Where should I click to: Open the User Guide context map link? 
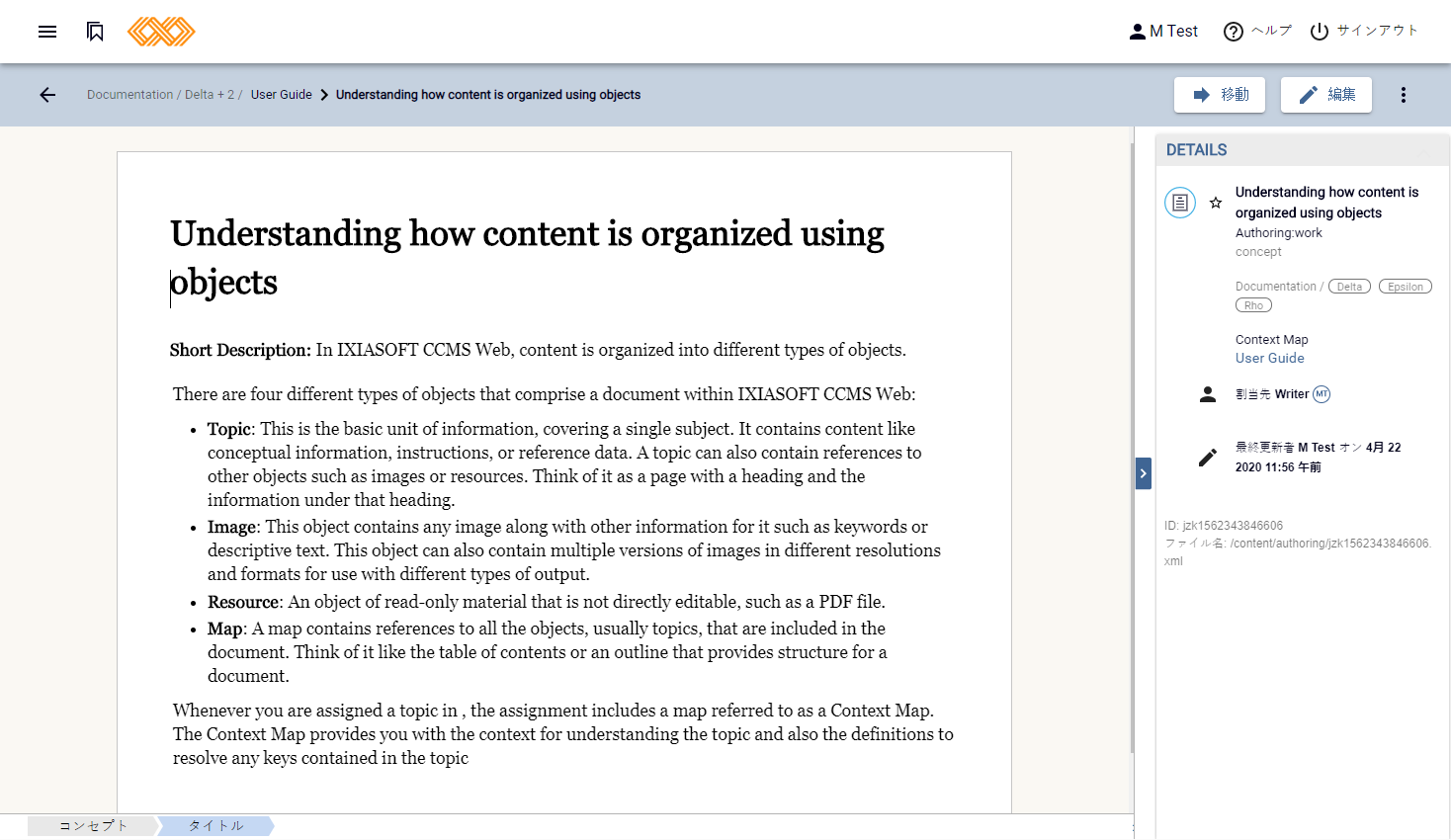[x=1270, y=358]
